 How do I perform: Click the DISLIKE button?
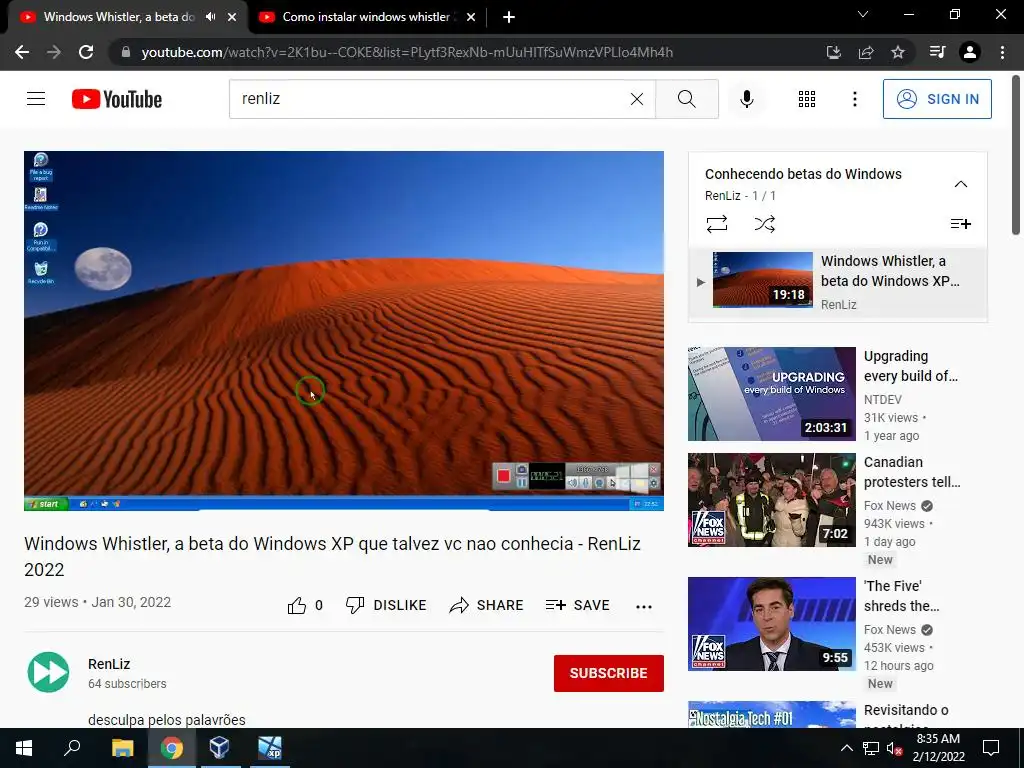pyautogui.click(x=386, y=605)
